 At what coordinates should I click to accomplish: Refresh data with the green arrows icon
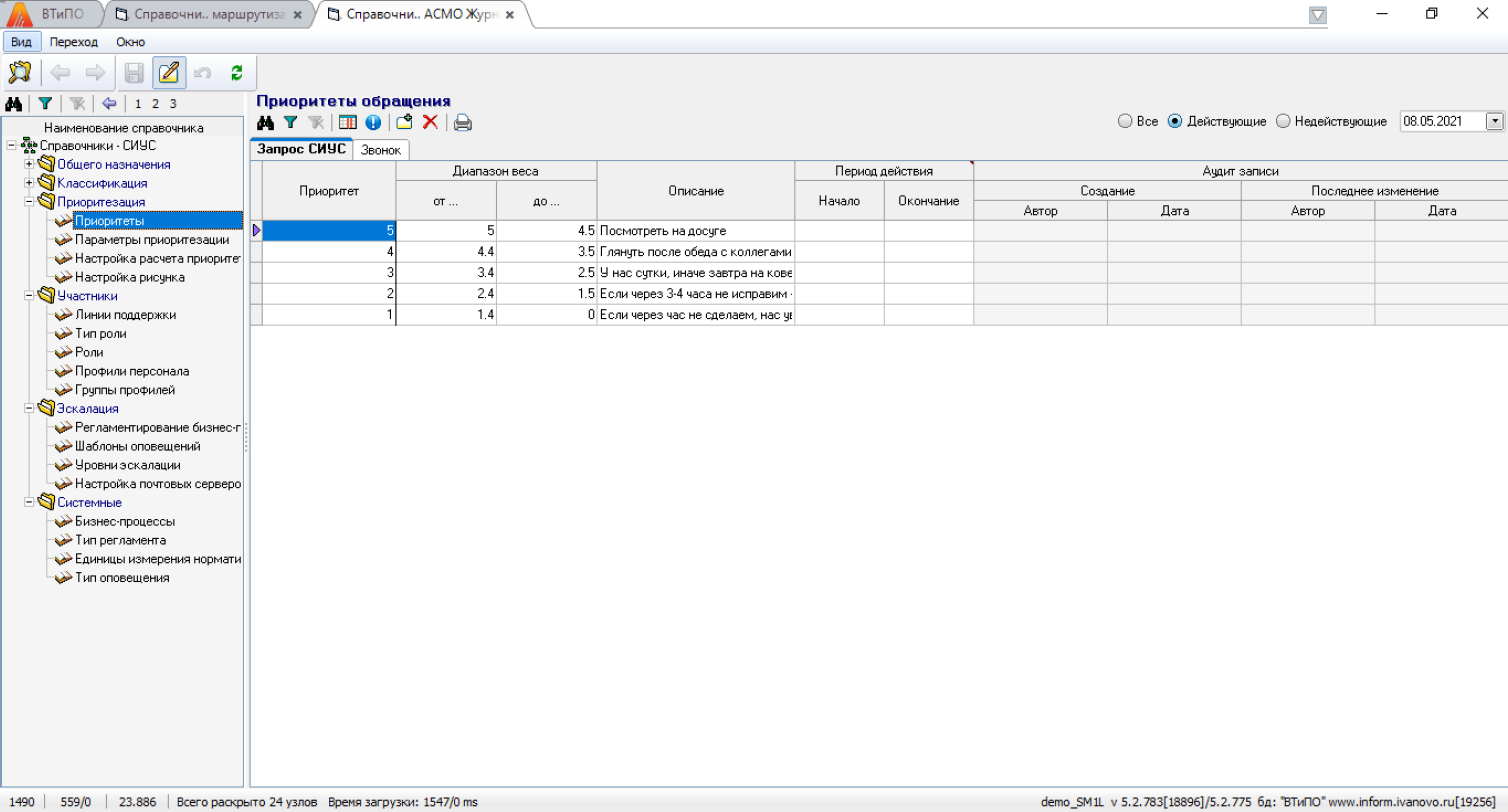[x=237, y=73]
